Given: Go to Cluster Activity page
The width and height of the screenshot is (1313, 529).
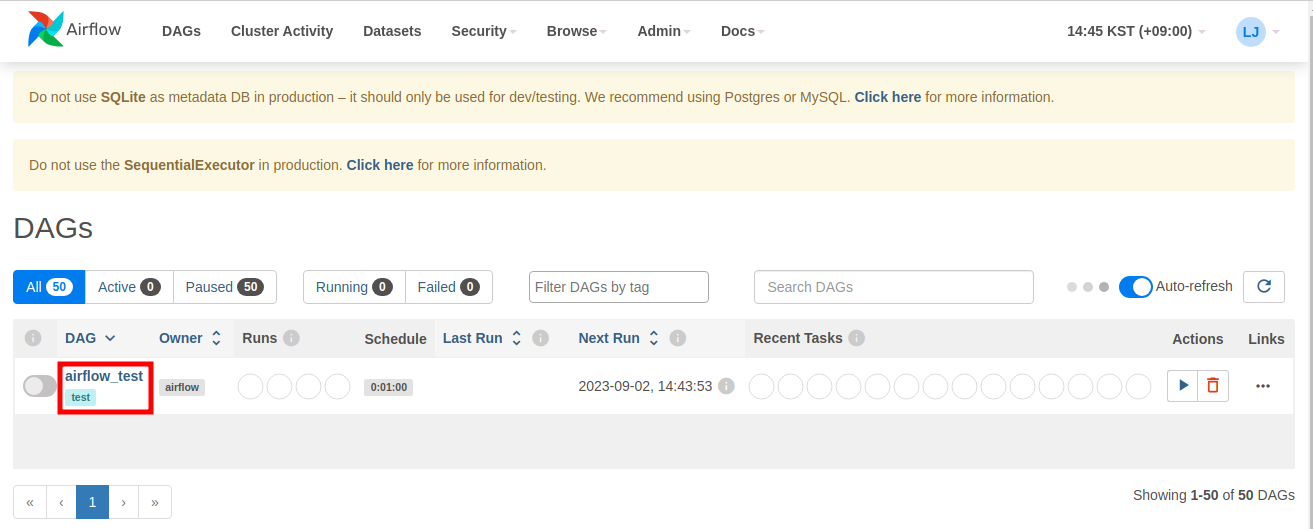Looking at the screenshot, I should [282, 31].
